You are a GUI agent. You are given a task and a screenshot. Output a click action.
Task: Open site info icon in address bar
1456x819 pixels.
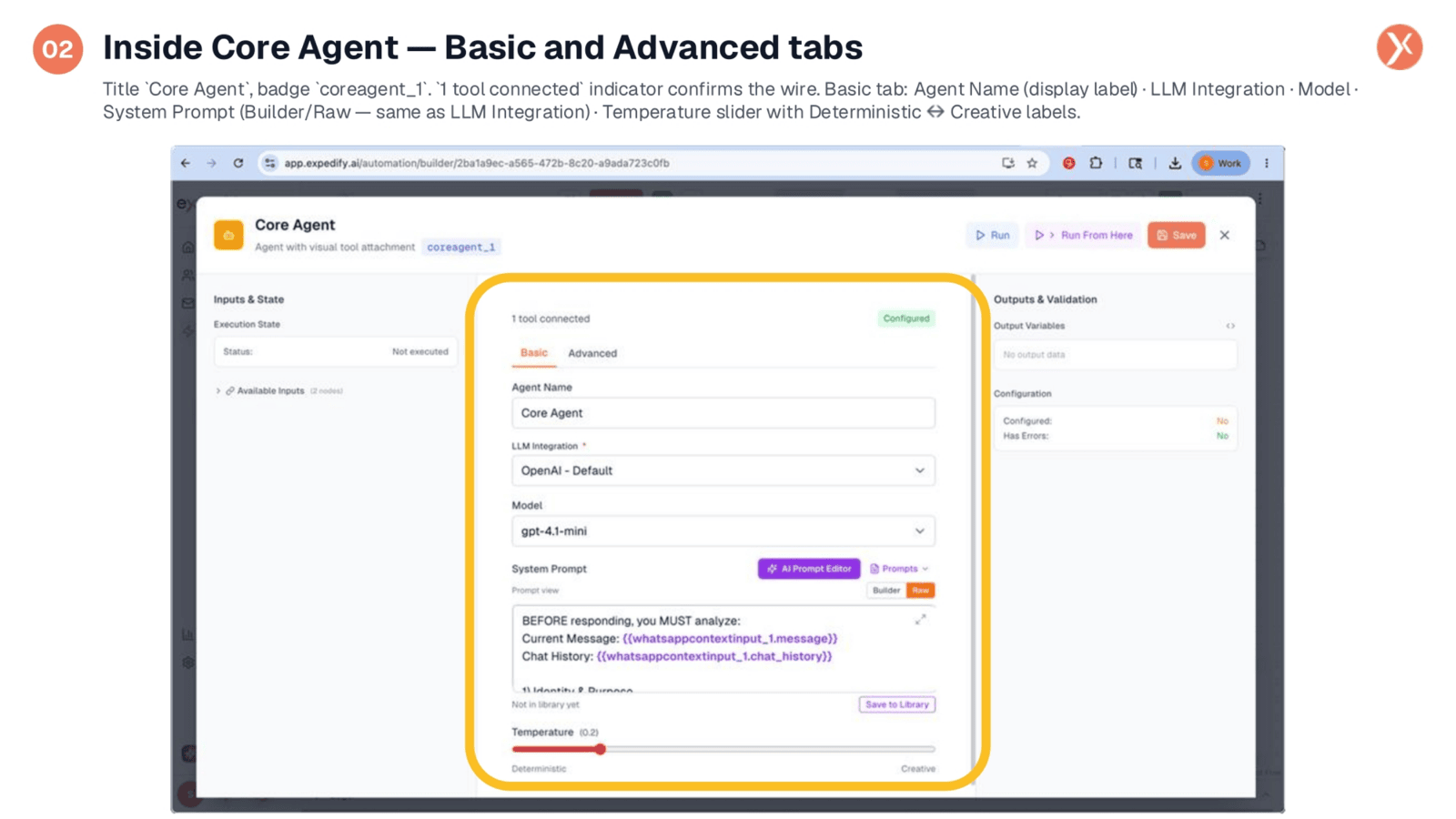coord(269,163)
